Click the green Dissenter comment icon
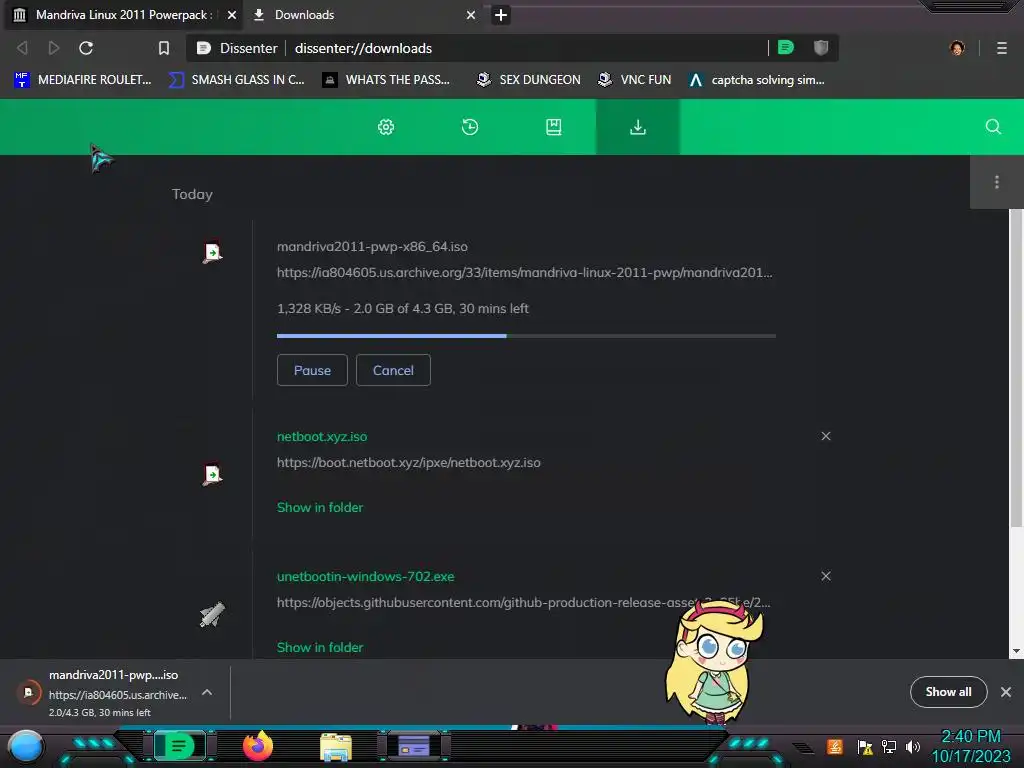The height and width of the screenshot is (768, 1024). [x=786, y=47]
